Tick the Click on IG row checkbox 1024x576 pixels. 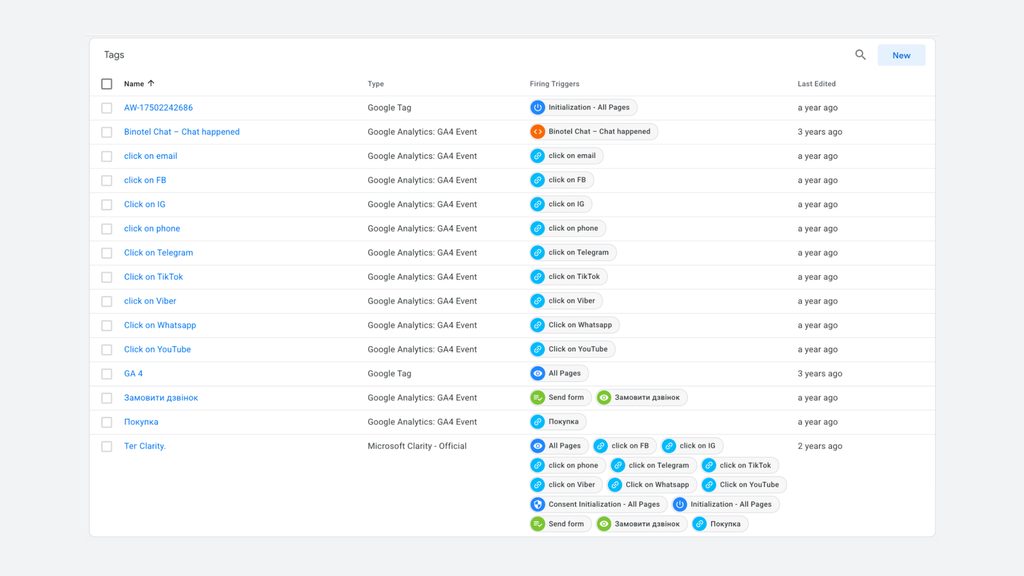click(106, 204)
